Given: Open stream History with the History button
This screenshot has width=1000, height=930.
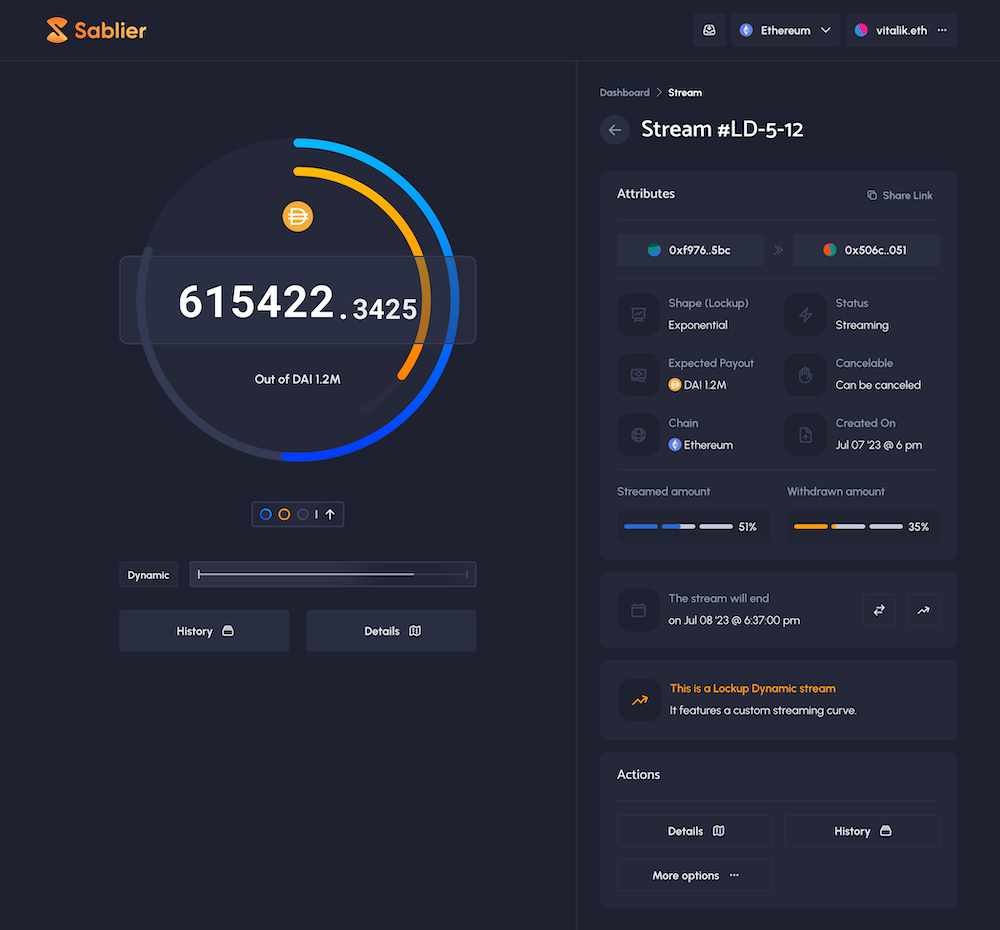Looking at the screenshot, I should tap(203, 631).
